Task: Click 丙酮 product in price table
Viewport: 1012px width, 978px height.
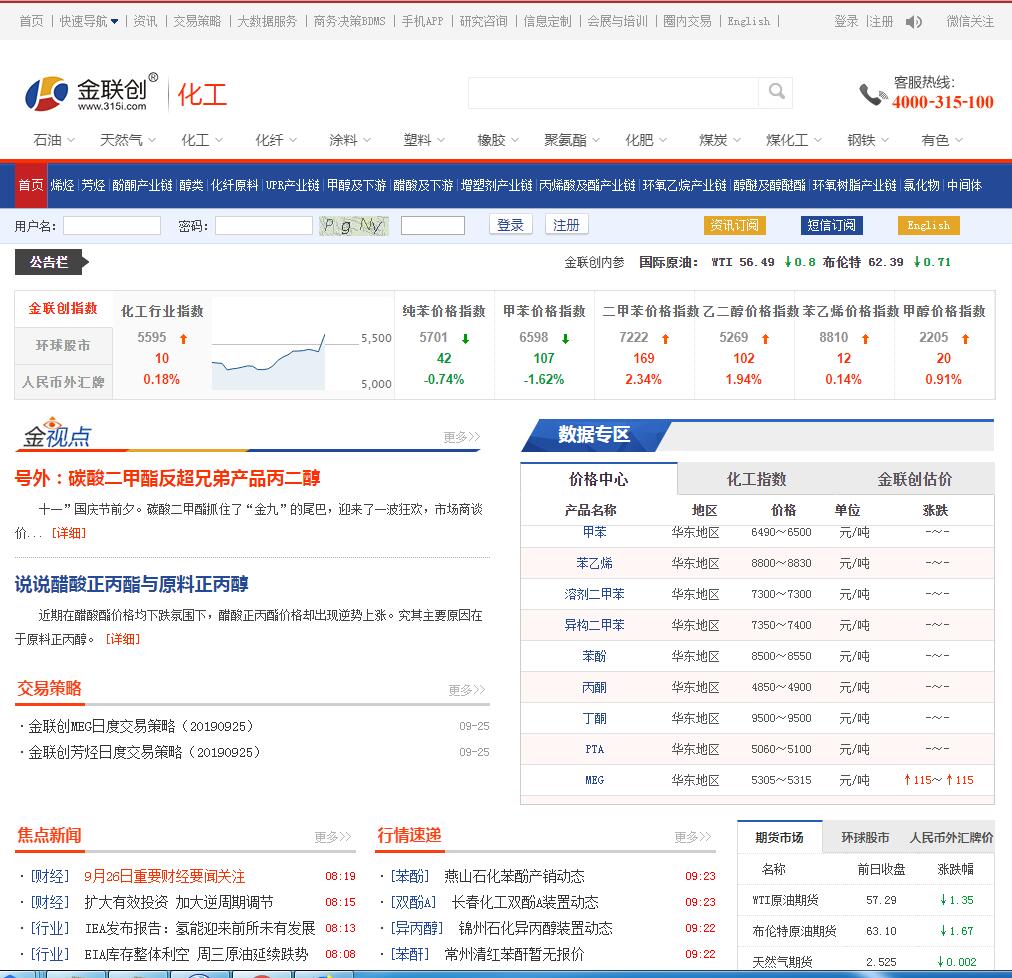Action: 594,688
